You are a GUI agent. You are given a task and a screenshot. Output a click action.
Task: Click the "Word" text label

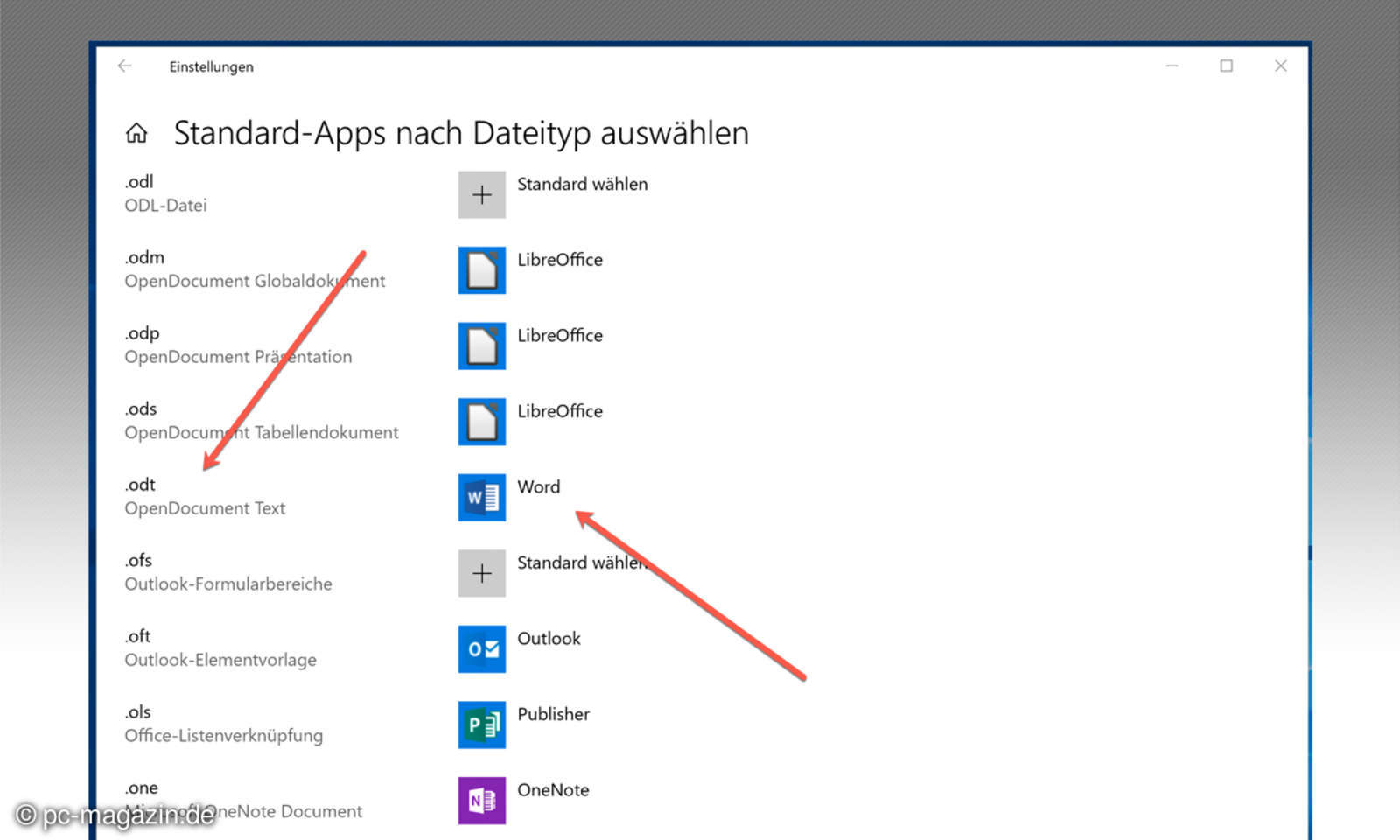(539, 487)
